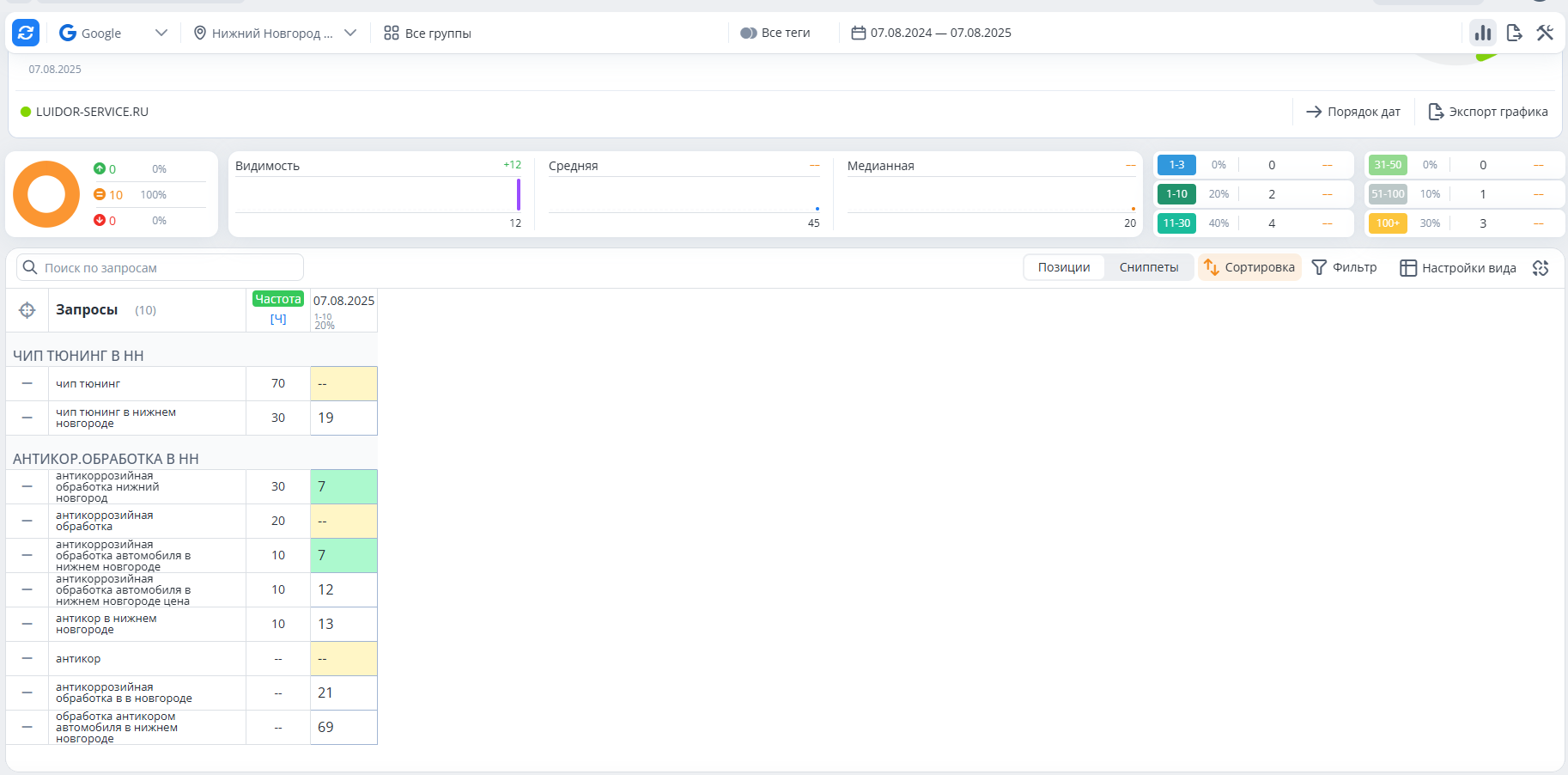Click position 12 in the цена query row
The image size is (1568, 775).
pyautogui.click(x=343, y=589)
